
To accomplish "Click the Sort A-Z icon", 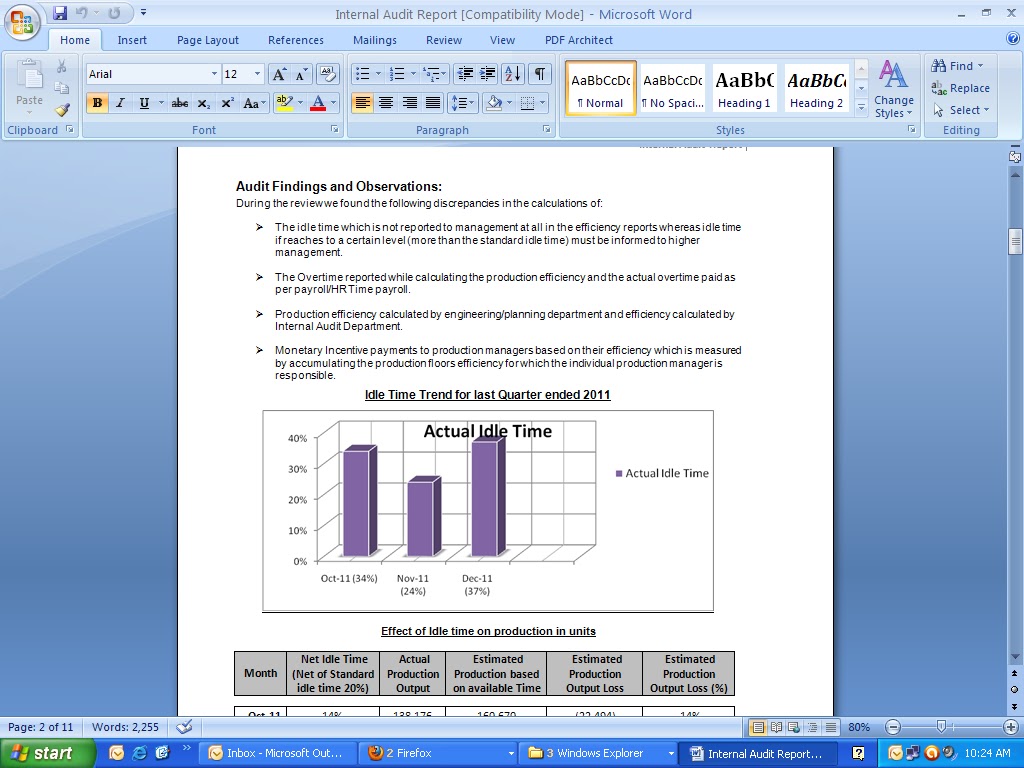I will (513, 74).
